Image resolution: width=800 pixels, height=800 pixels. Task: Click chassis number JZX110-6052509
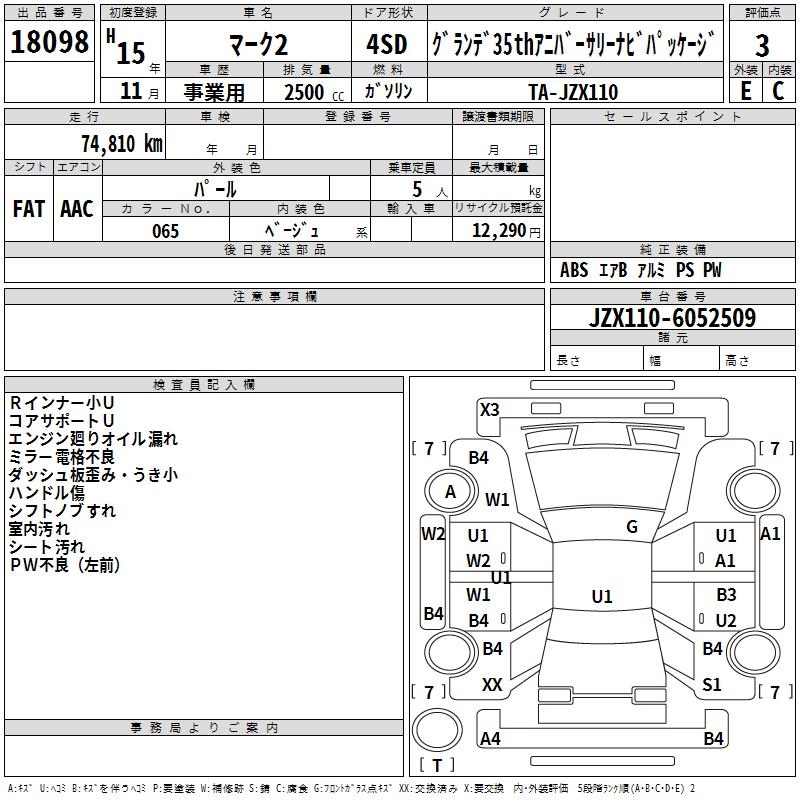673,318
